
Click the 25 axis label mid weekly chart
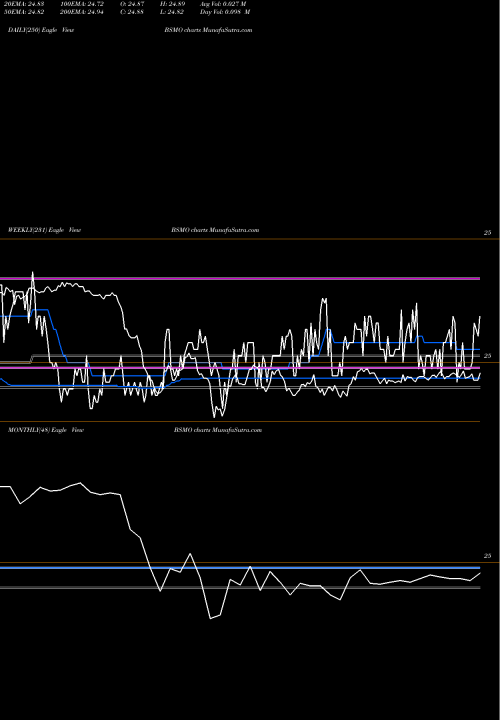[488, 356]
